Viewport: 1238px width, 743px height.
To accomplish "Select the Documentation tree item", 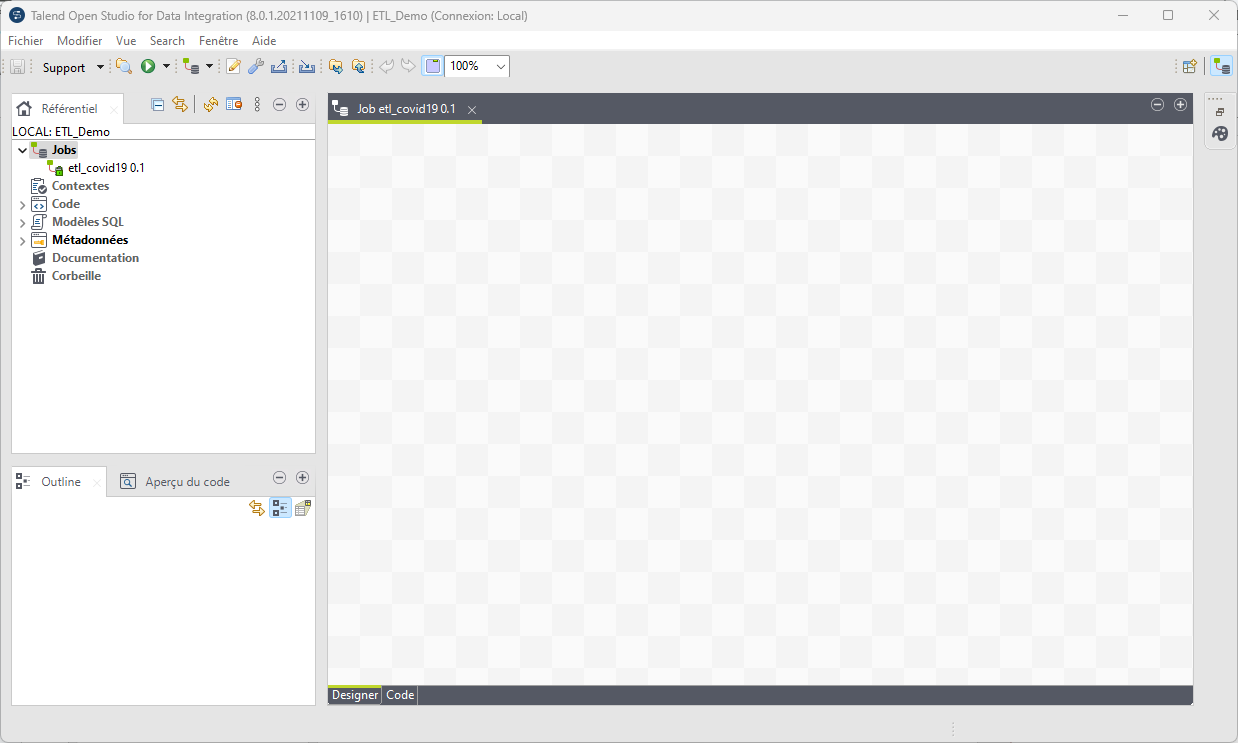I will click(x=96, y=258).
